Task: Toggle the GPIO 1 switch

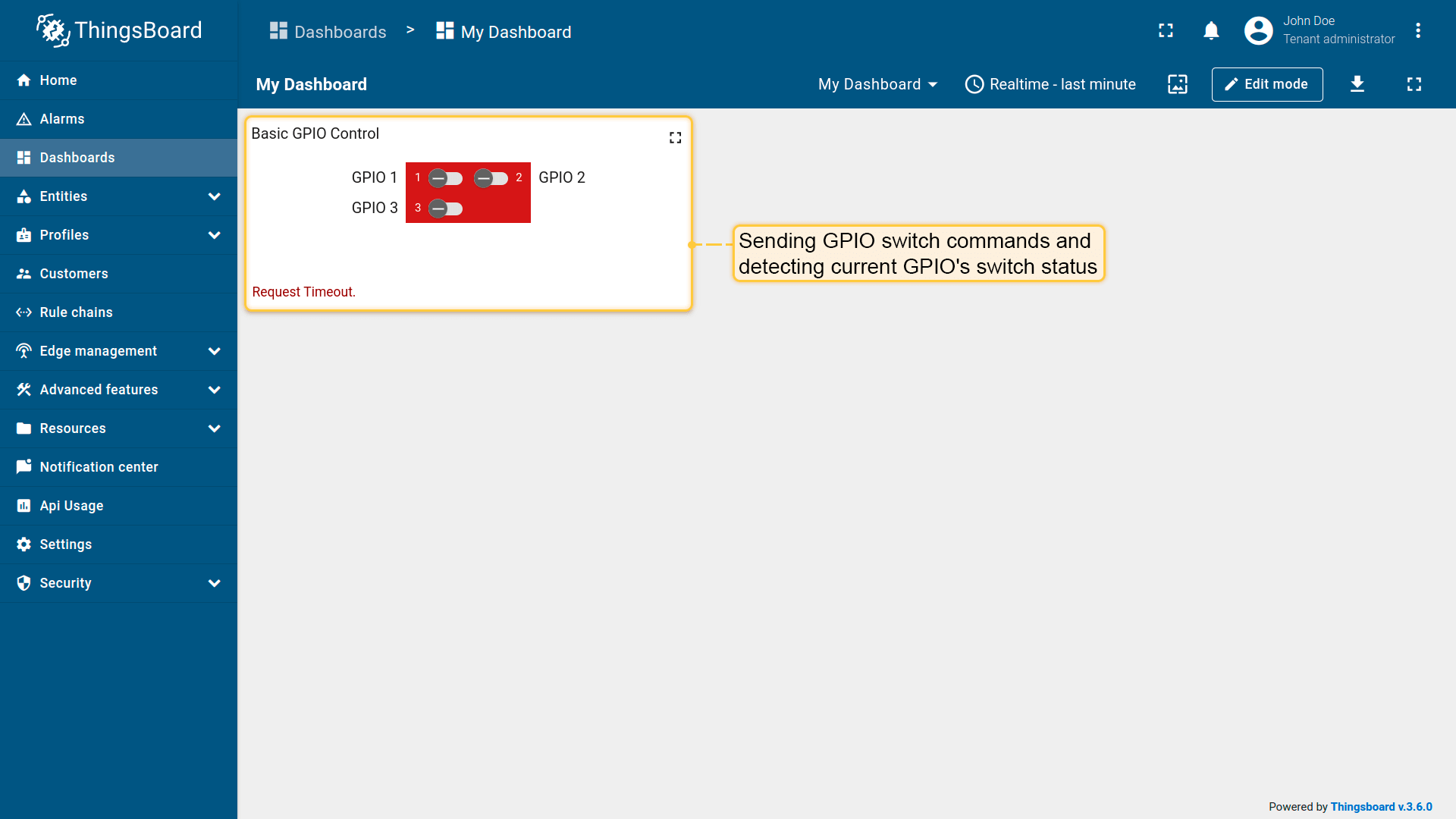Action: click(445, 178)
